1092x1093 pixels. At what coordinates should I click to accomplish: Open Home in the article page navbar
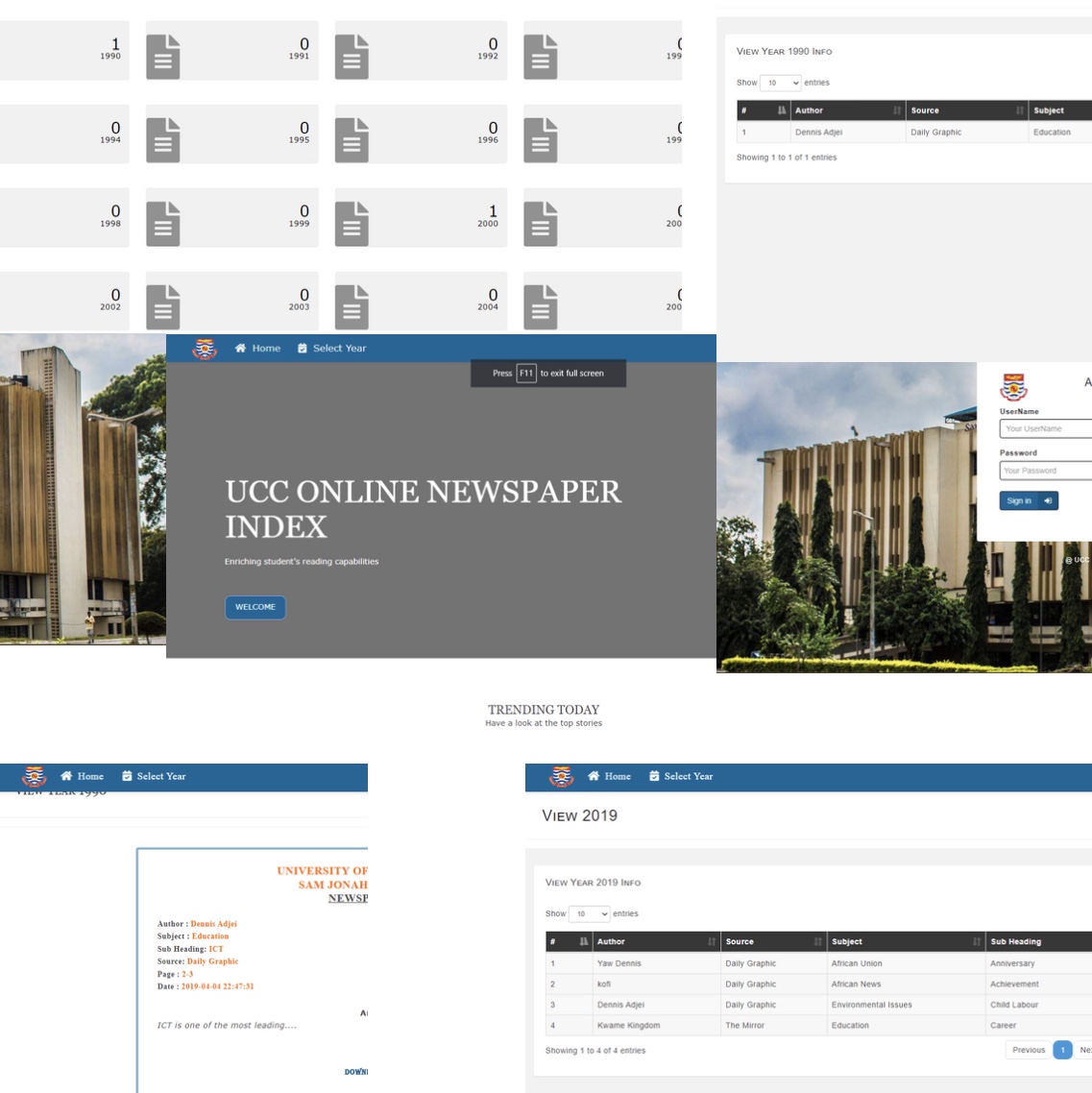pyautogui.click(x=82, y=776)
